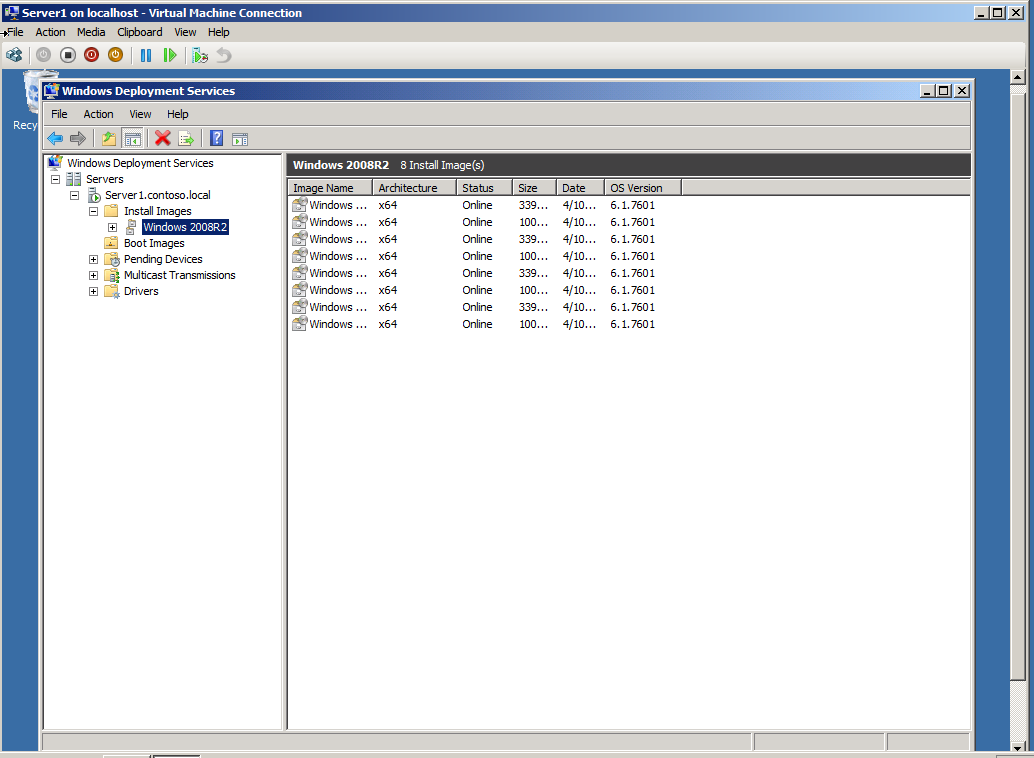Click the scroll down arrow of VM window
1034x758 pixels.
[x=1018, y=747]
